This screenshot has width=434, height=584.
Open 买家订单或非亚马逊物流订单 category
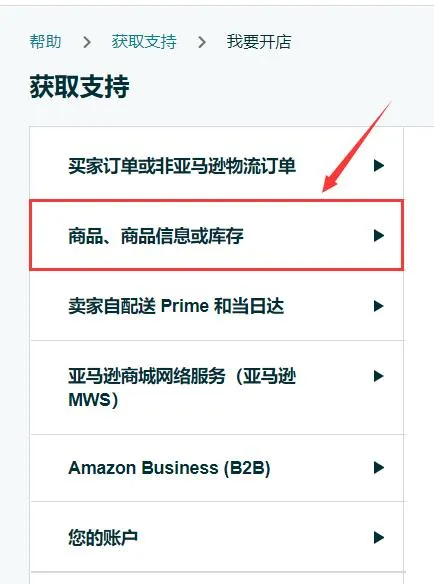click(216, 165)
